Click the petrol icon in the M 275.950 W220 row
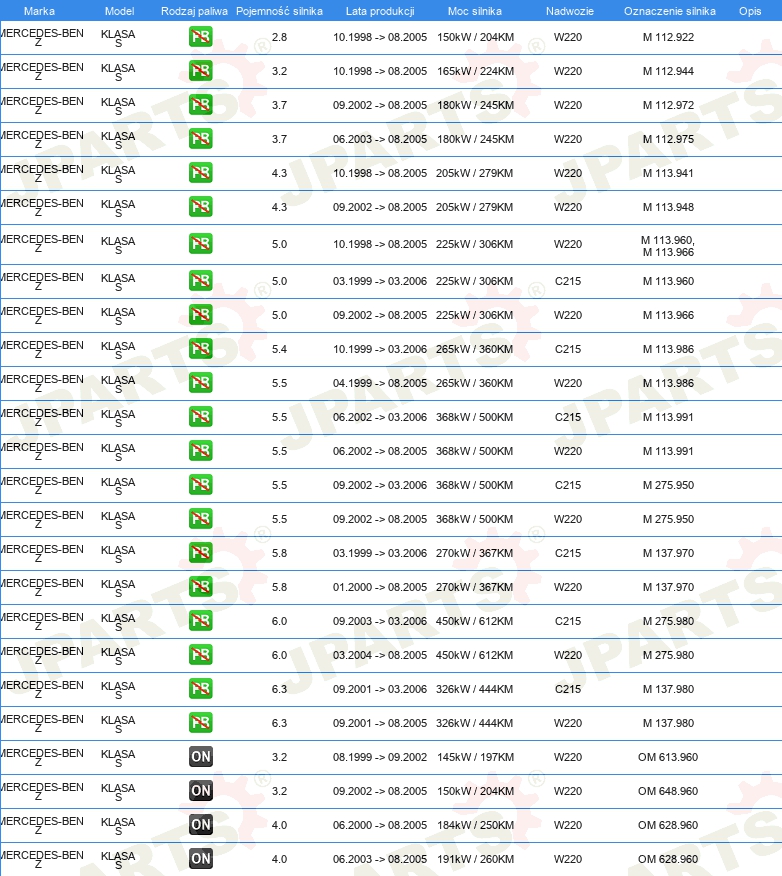The image size is (782, 876). (x=201, y=519)
